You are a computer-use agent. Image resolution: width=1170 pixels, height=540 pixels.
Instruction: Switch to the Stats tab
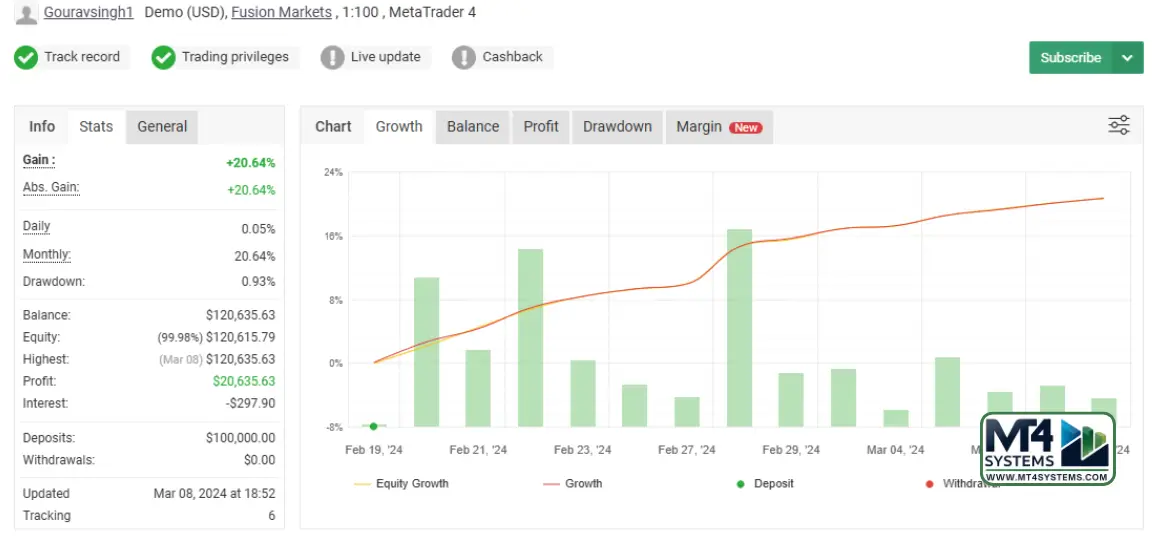[x=96, y=127]
